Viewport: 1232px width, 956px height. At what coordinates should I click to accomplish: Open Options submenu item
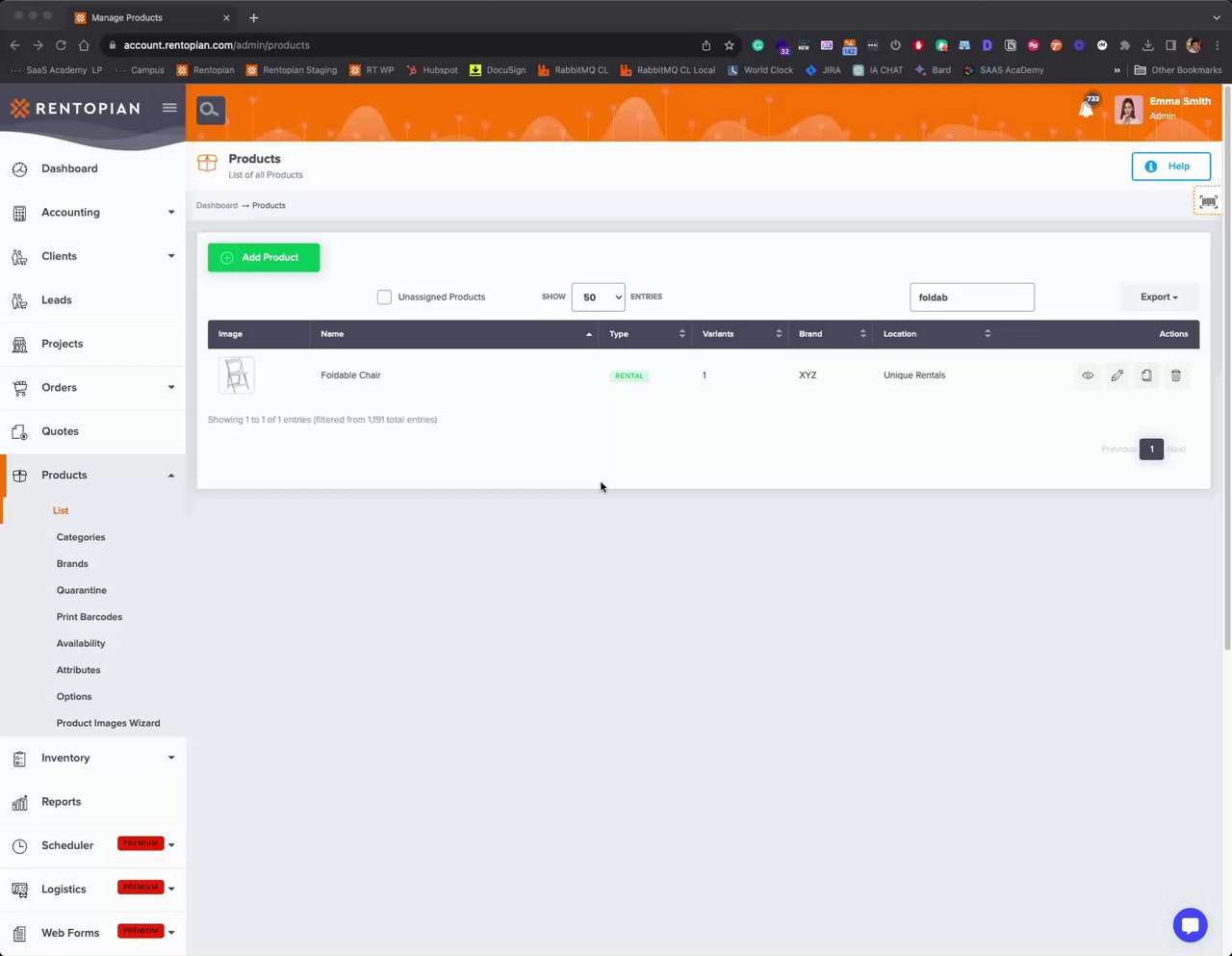[74, 697]
